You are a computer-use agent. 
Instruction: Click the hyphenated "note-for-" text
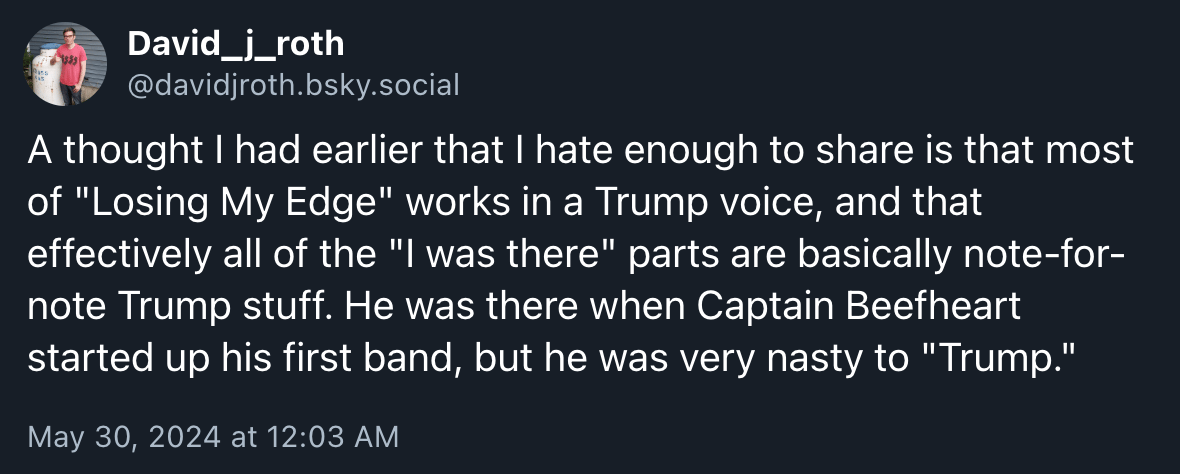(1047, 255)
